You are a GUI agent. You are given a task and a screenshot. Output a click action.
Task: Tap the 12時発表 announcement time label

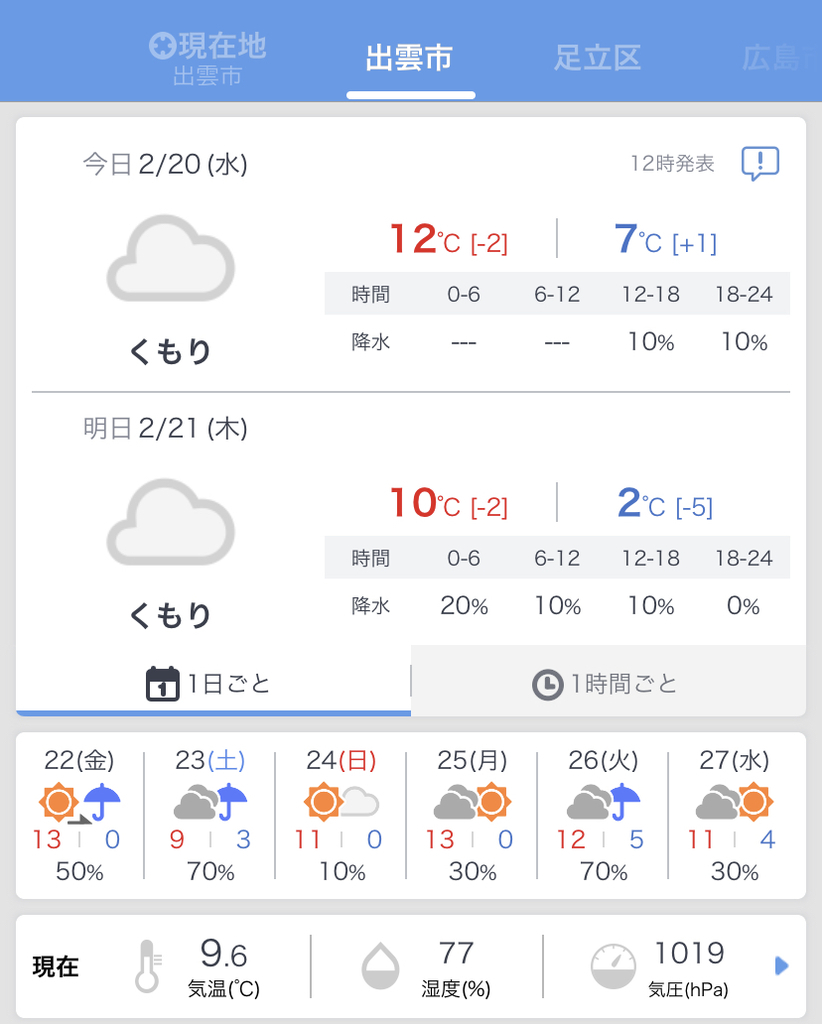tap(672, 163)
